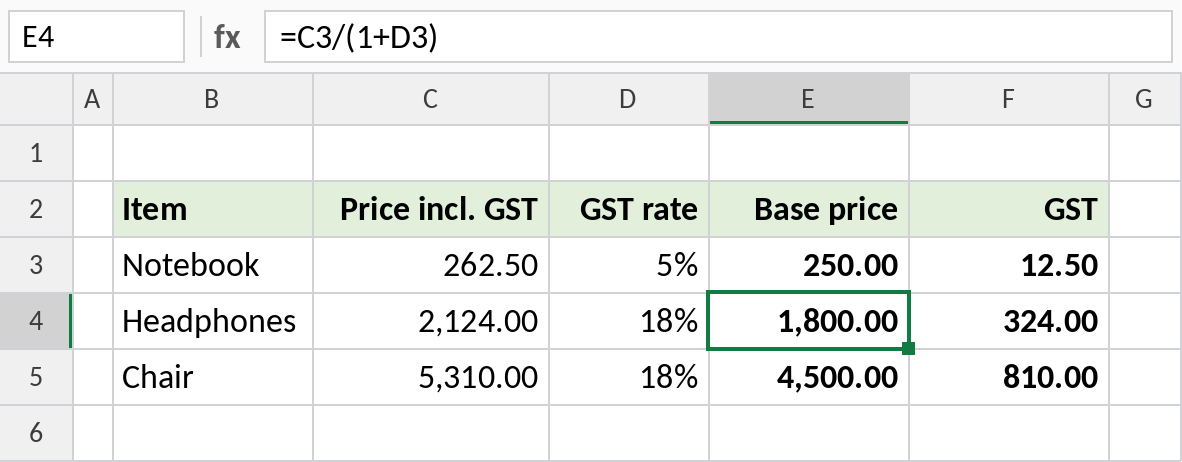Select the "Chair" cell
Screen dimensions: 1182x462
coord(213,378)
